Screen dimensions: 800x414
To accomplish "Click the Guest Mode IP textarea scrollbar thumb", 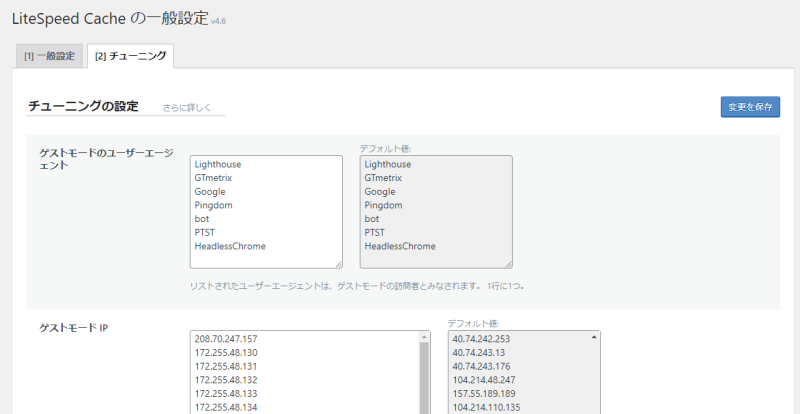I will click(x=423, y=380).
